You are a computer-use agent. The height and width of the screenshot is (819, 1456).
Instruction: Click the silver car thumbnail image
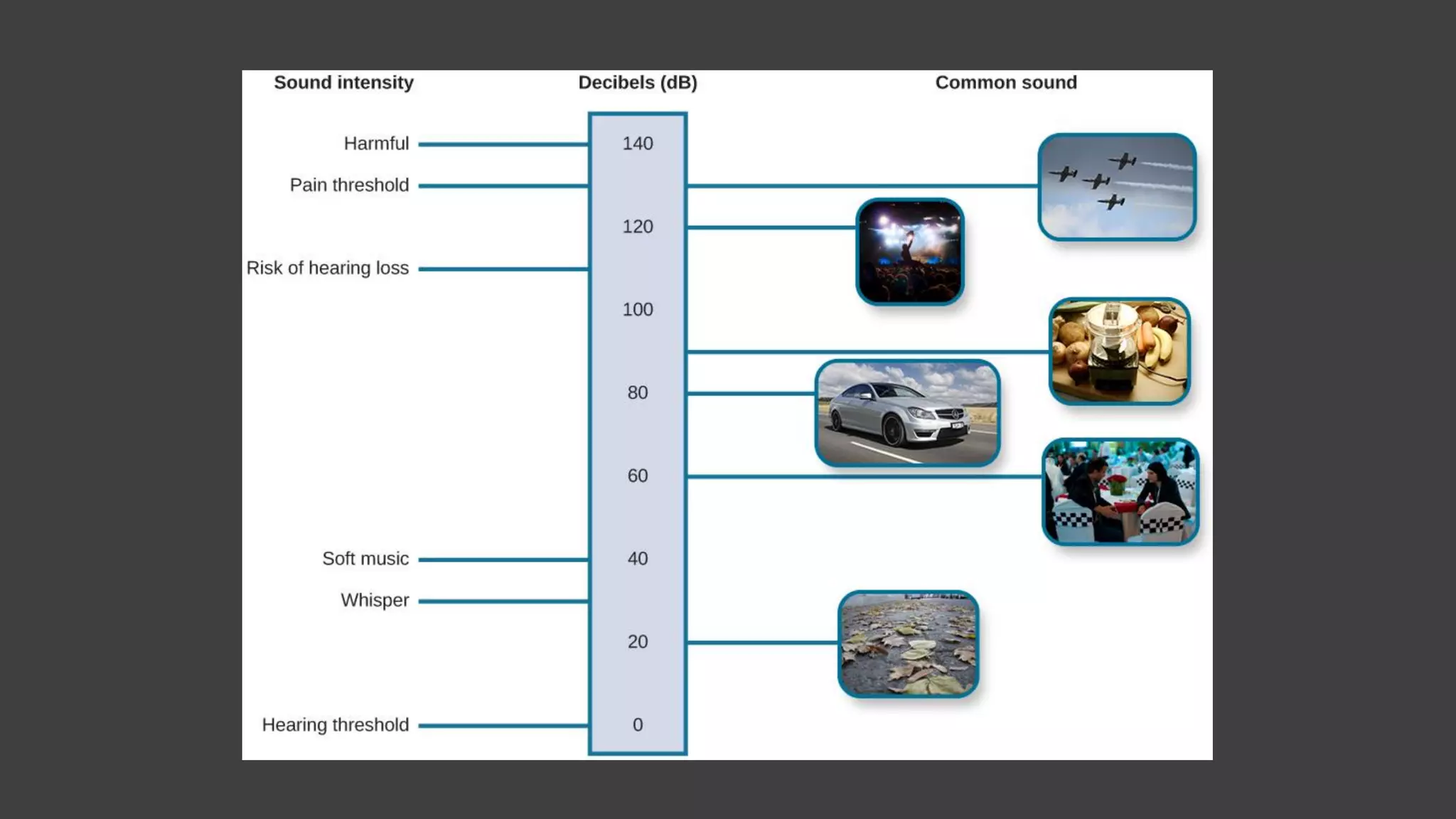[x=907, y=413]
